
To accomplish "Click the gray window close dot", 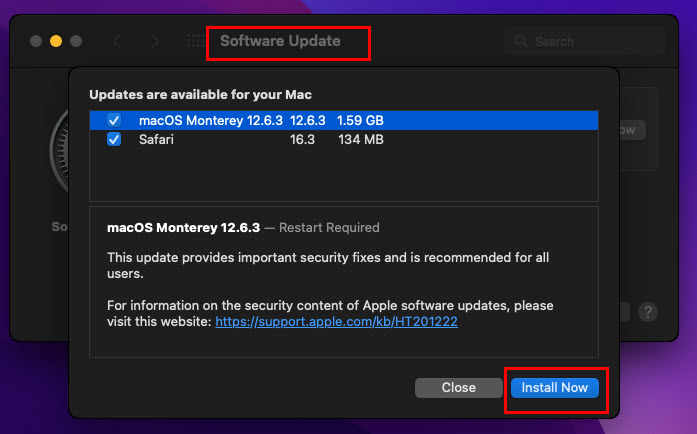I will coord(36,41).
